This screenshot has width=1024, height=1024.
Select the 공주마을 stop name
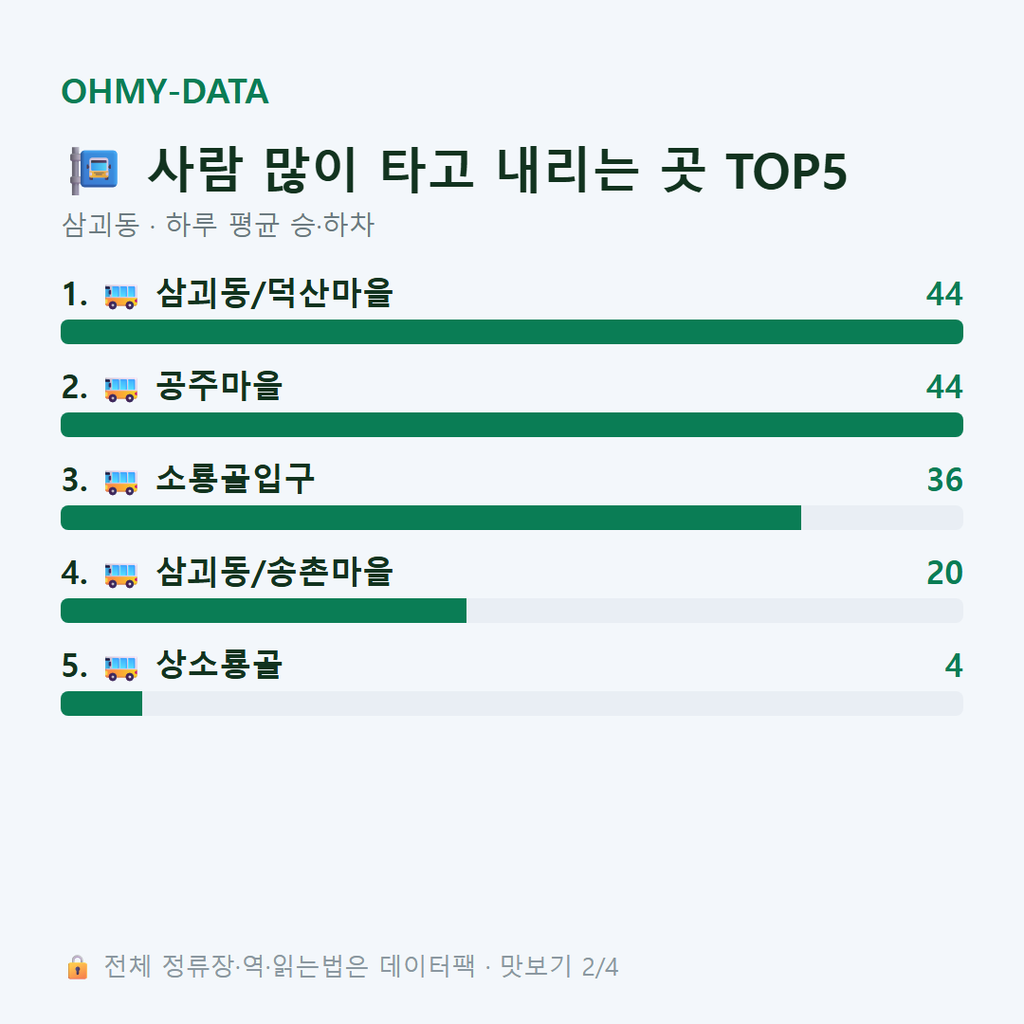tap(219, 386)
